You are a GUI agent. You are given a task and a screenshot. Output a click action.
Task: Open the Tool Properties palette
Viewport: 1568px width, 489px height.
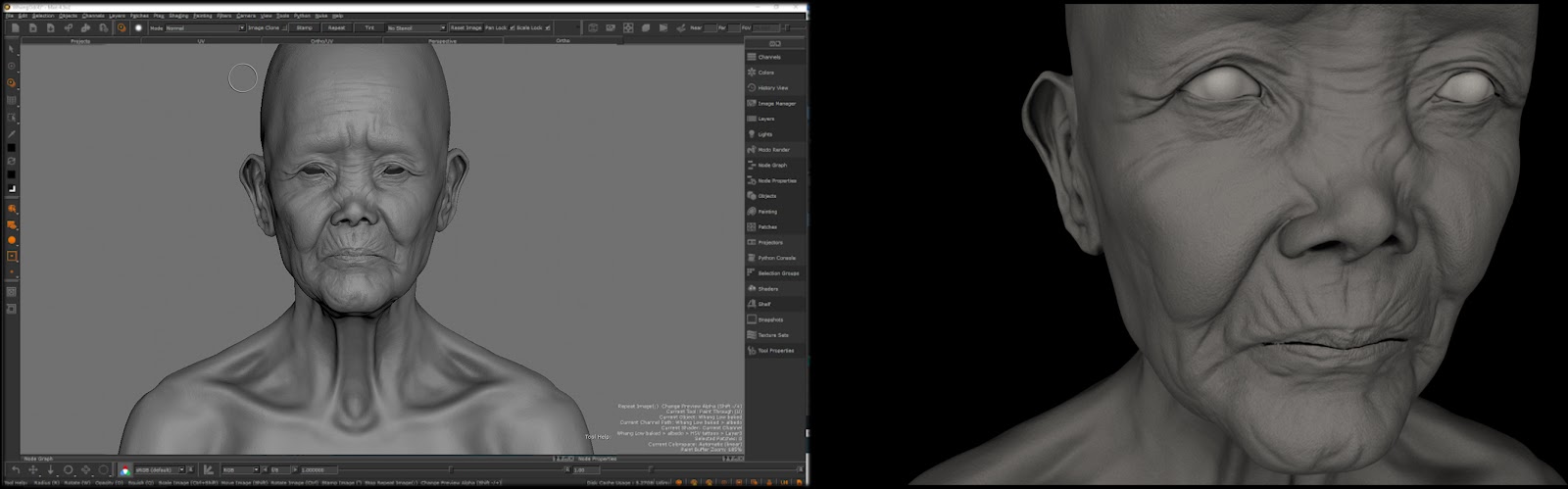(777, 350)
